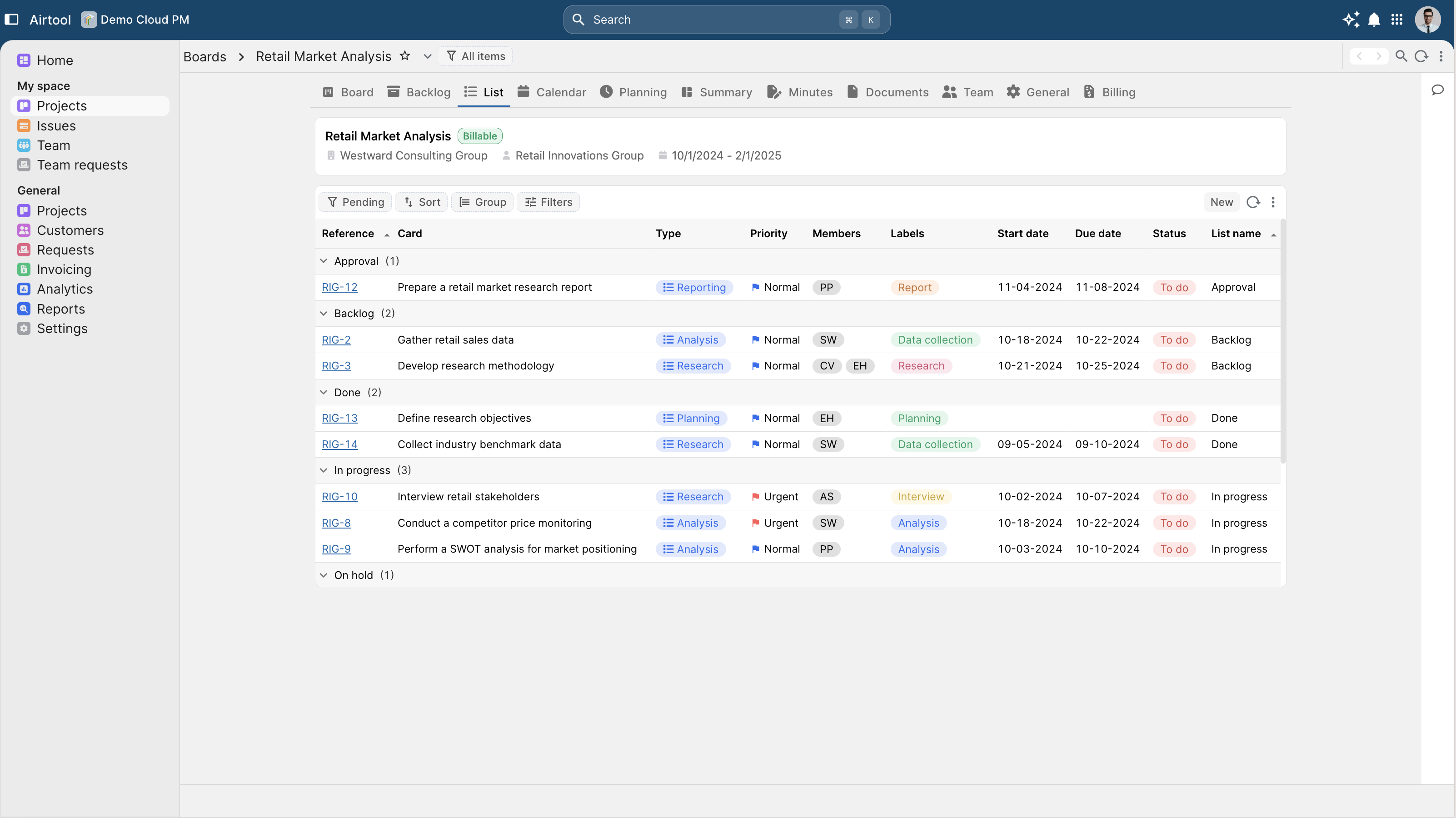Open card link RIG-10

tap(340, 496)
